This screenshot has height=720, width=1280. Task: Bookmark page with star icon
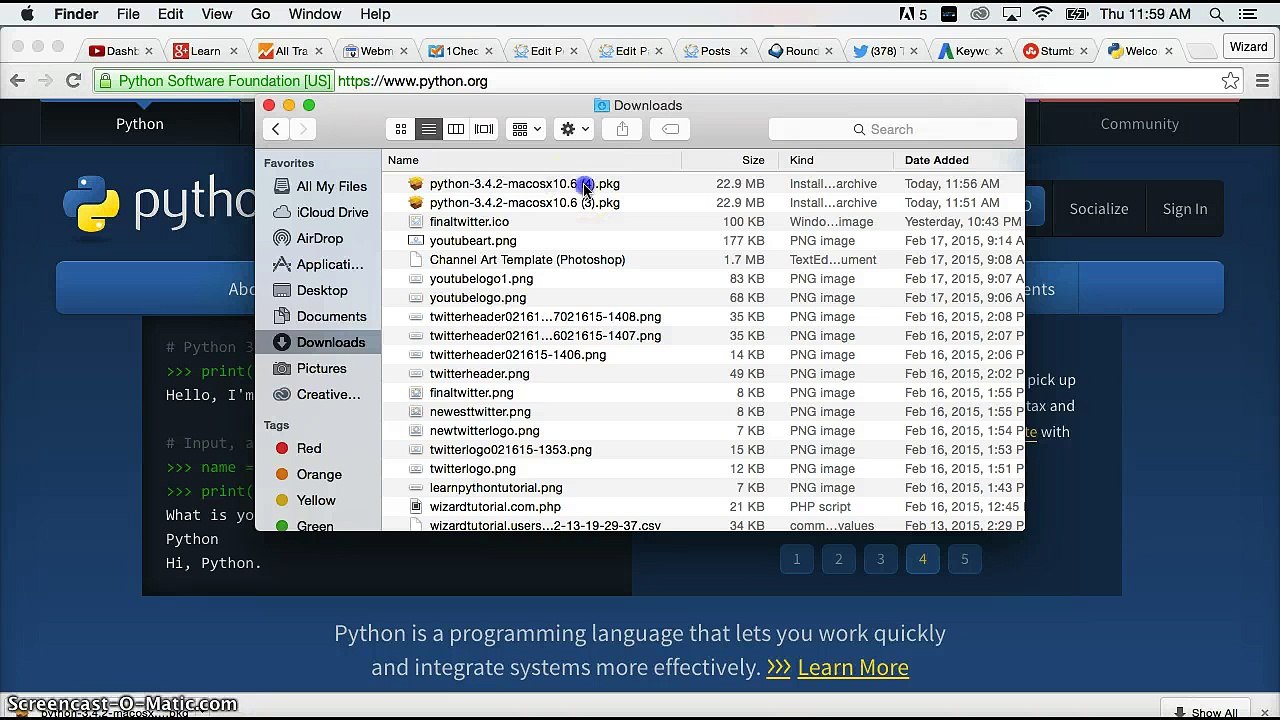coord(1231,81)
